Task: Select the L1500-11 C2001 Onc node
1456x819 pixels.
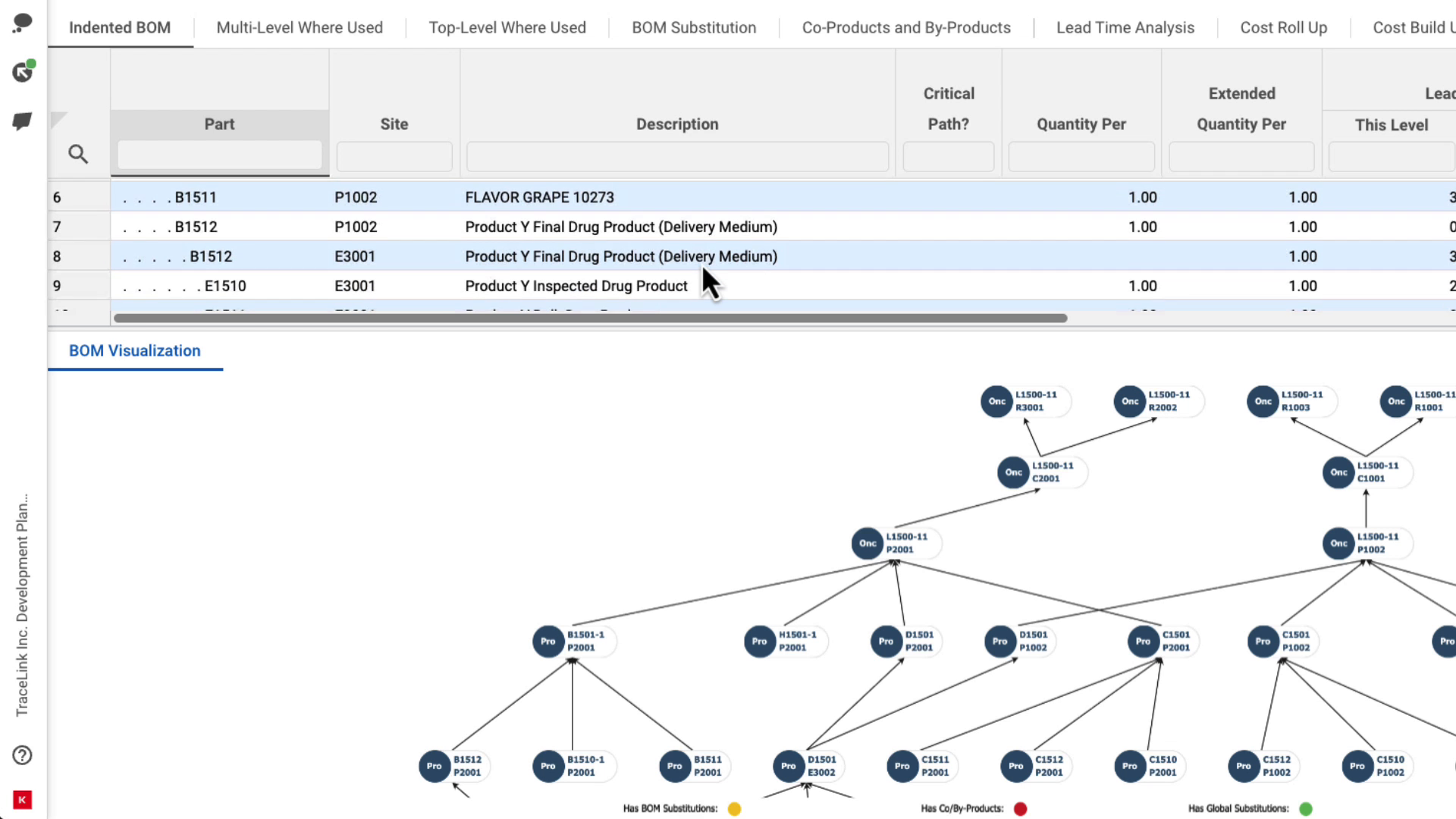Action: 1013,472
